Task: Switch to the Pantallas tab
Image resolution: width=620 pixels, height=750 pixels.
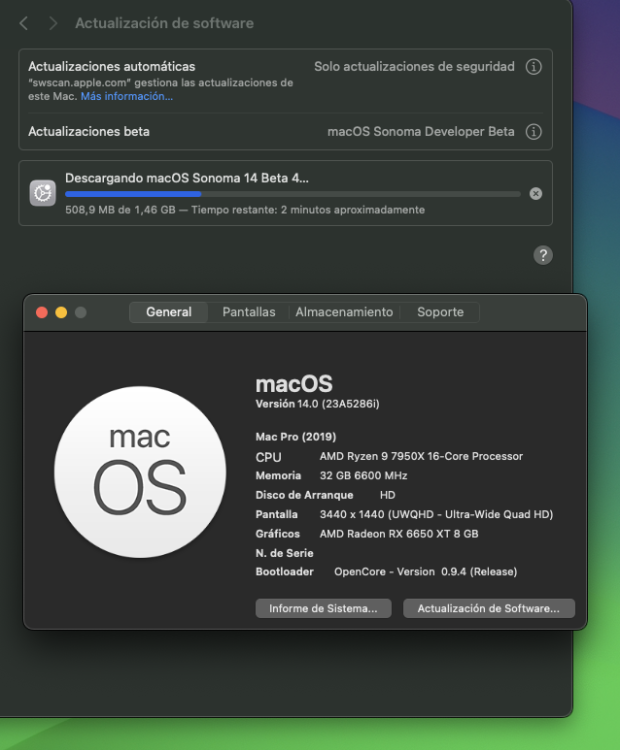Action: click(249, 312)
